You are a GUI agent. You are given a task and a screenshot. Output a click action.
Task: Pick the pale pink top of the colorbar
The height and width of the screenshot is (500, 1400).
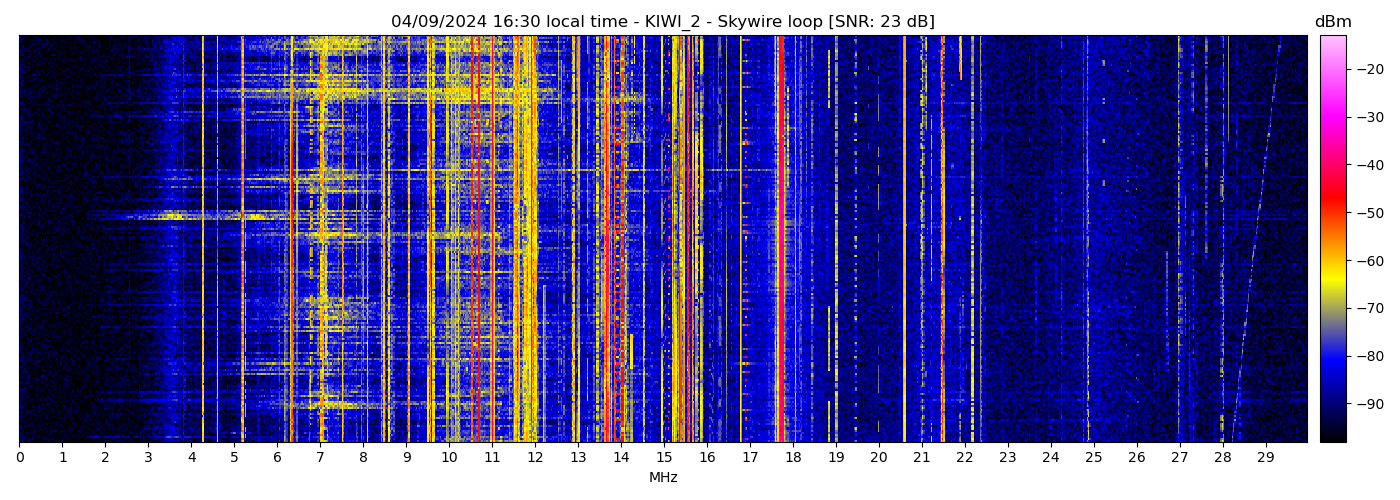(x=1332, y=42)
